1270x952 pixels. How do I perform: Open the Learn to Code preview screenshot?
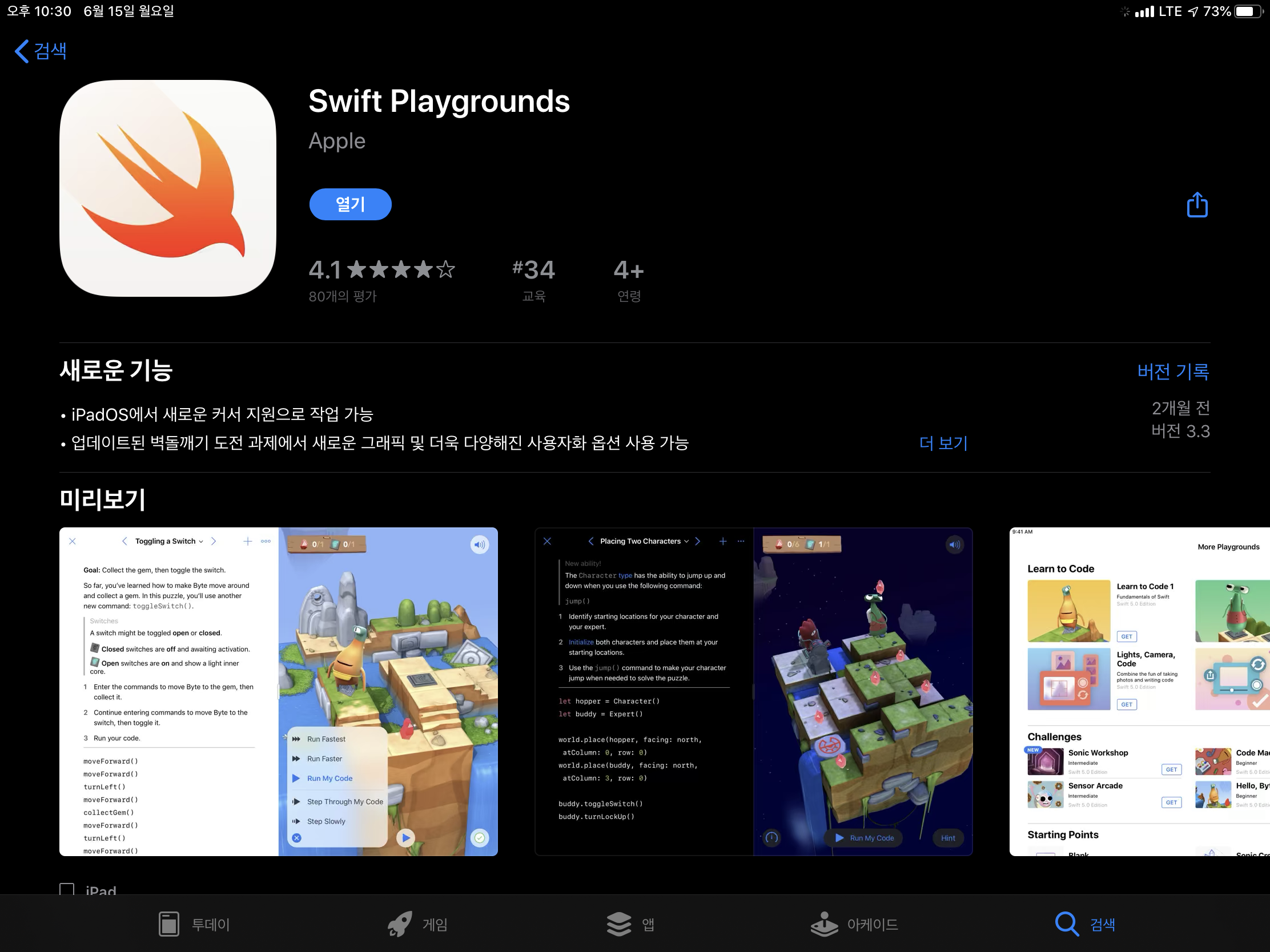[x=1139, y=692]
